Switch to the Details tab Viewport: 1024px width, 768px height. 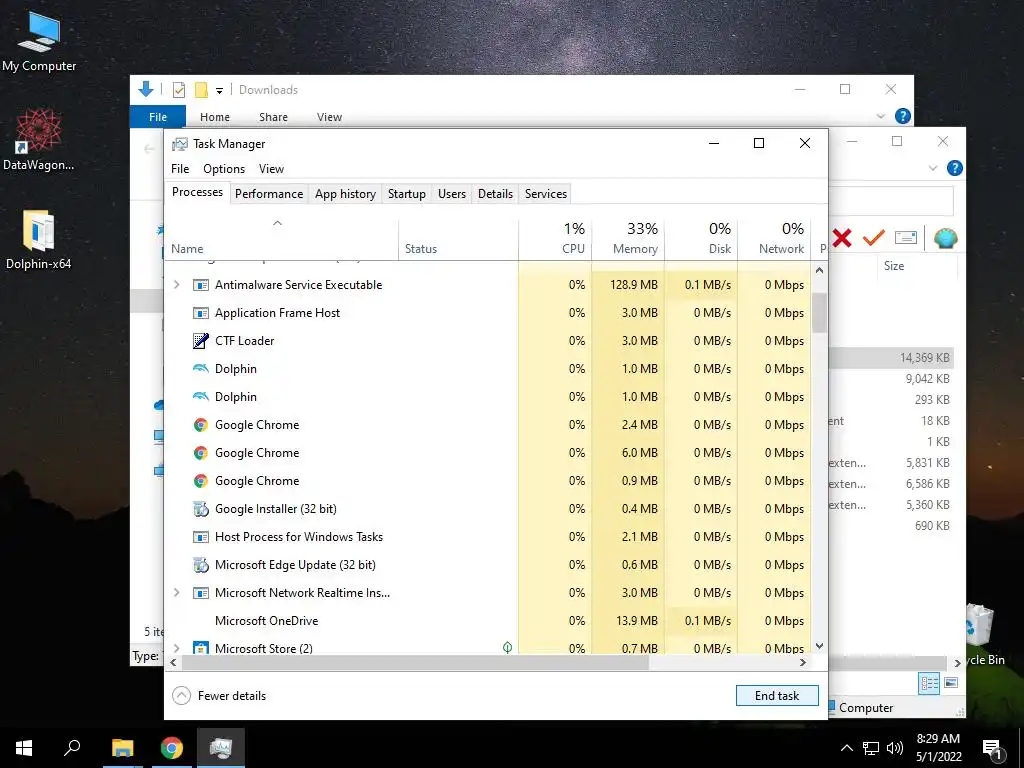point(495,194)
